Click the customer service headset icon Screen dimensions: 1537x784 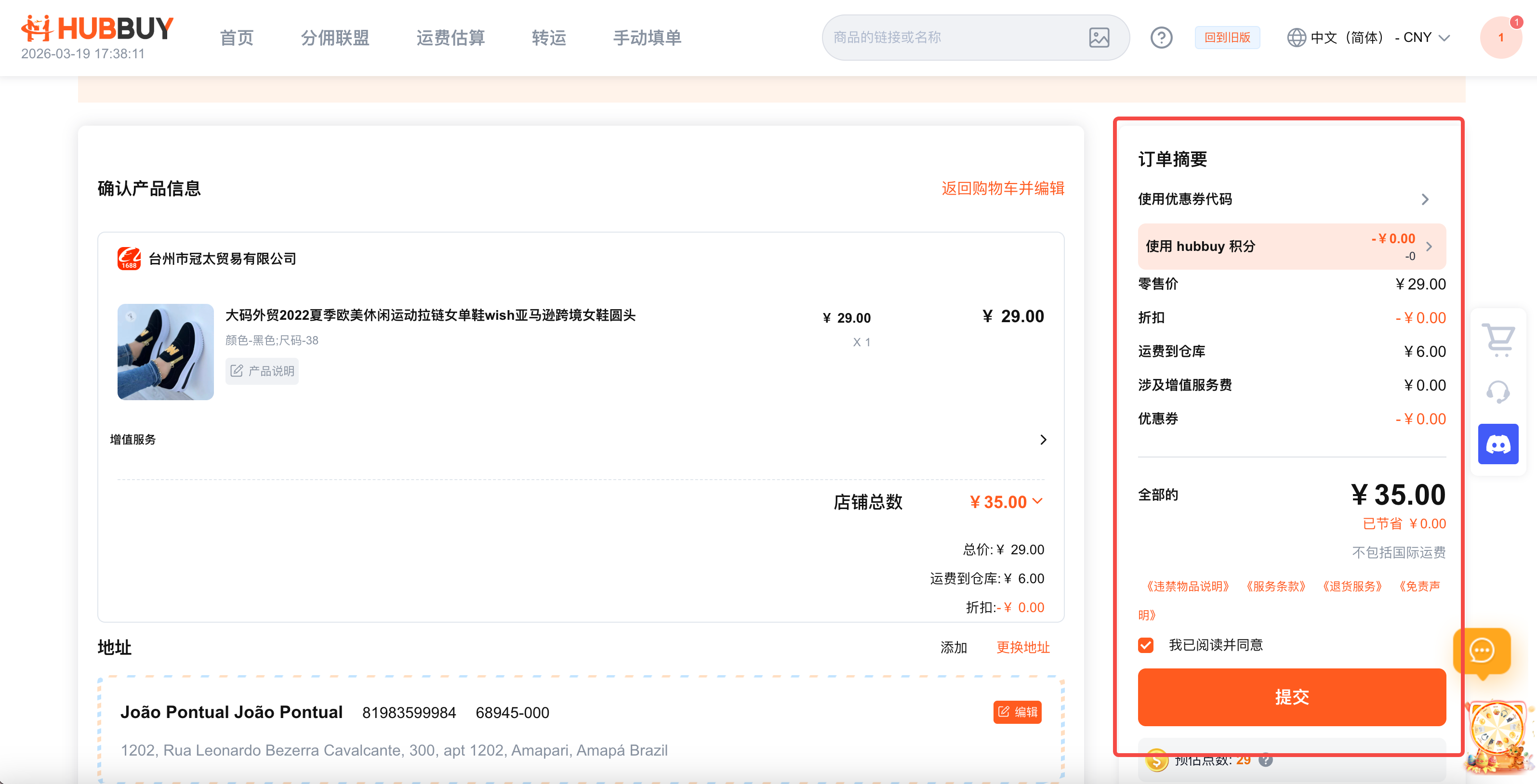point(1497,392)
